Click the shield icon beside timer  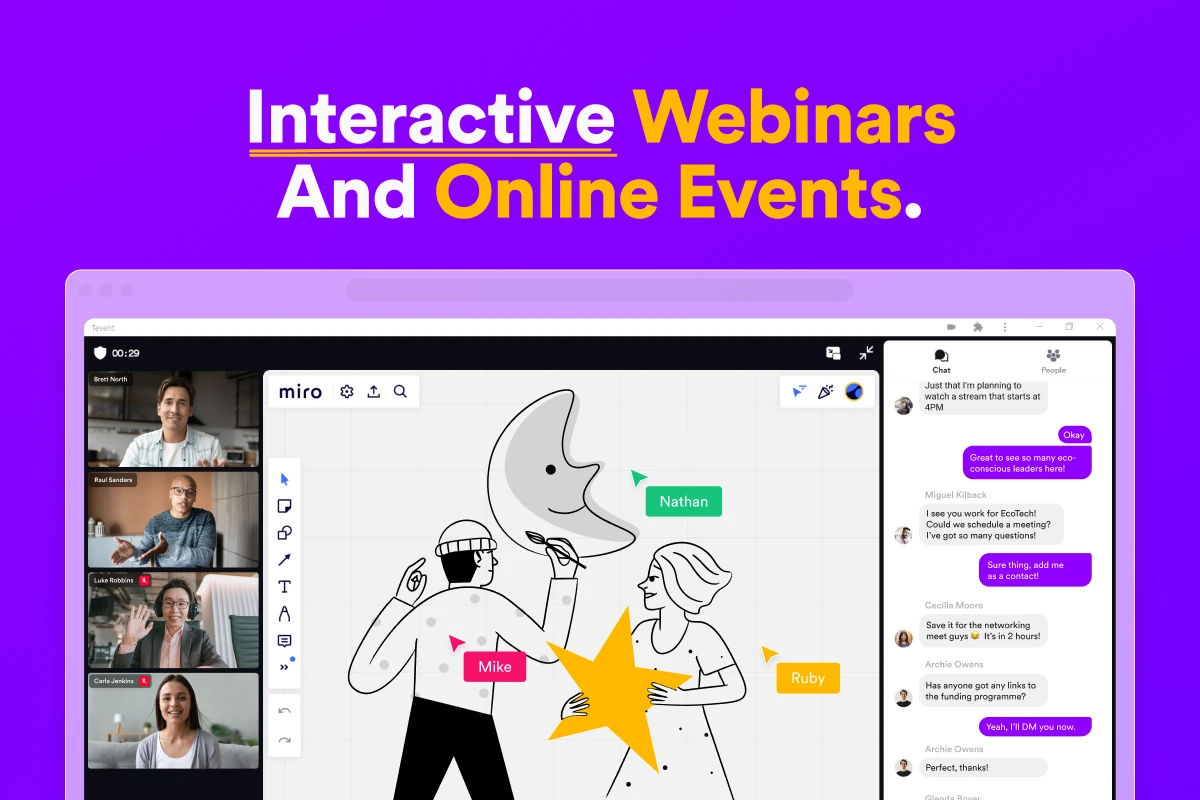point(100,353)
